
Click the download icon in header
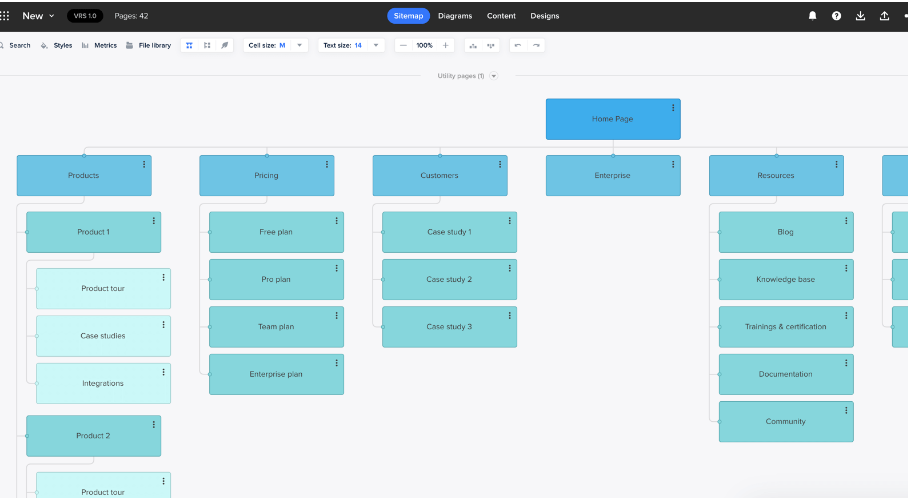click(860, 16)
